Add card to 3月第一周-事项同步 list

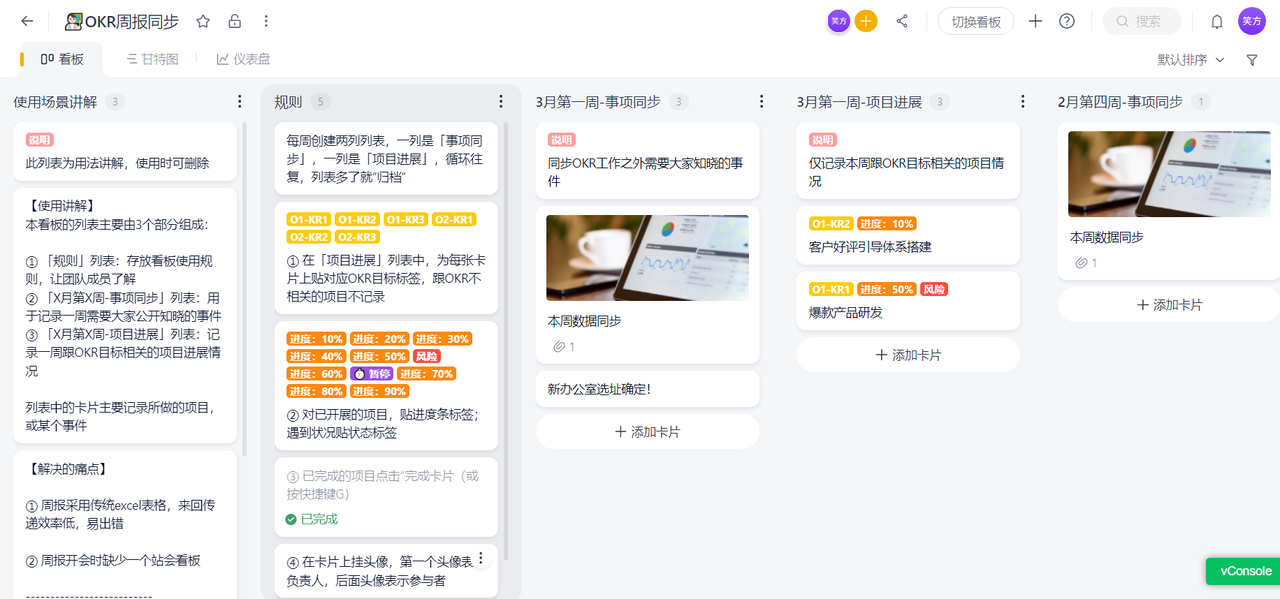click(x=647, y=432)
